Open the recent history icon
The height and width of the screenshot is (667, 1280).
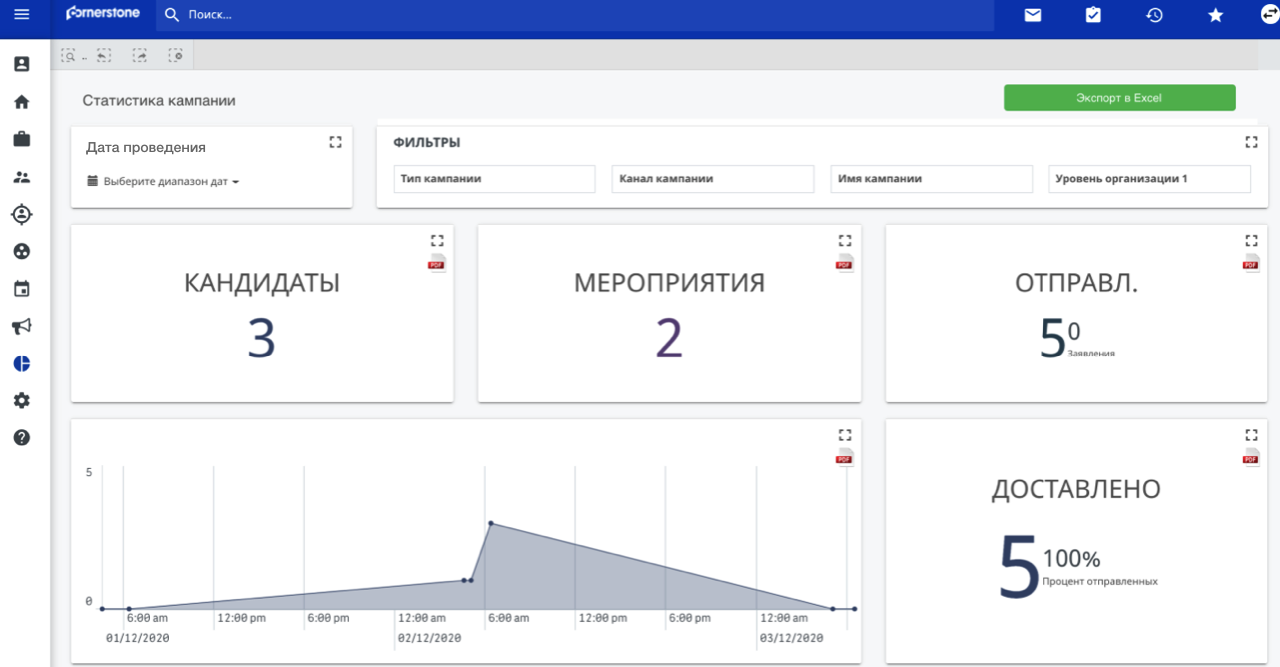(1154, 15)
